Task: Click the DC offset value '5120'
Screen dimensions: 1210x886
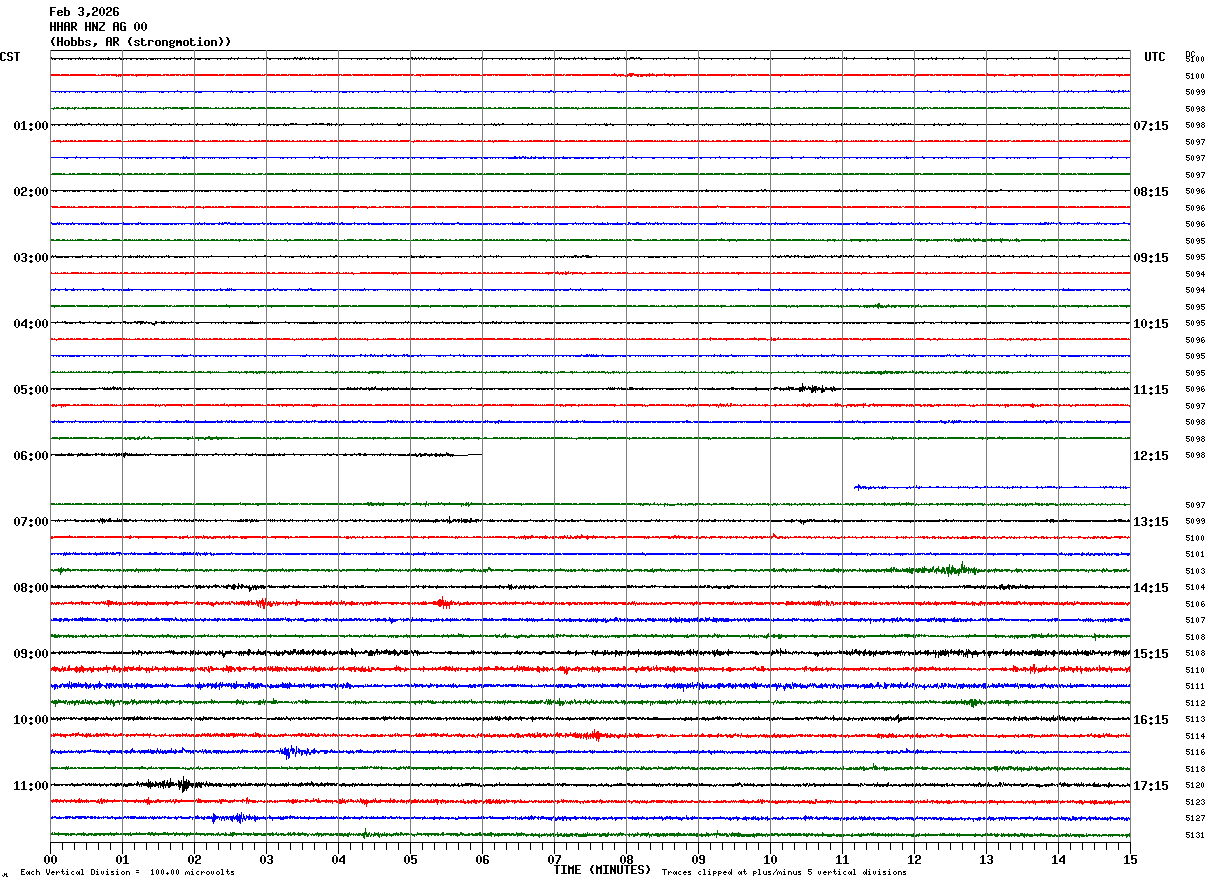Action: point(1195,786)
